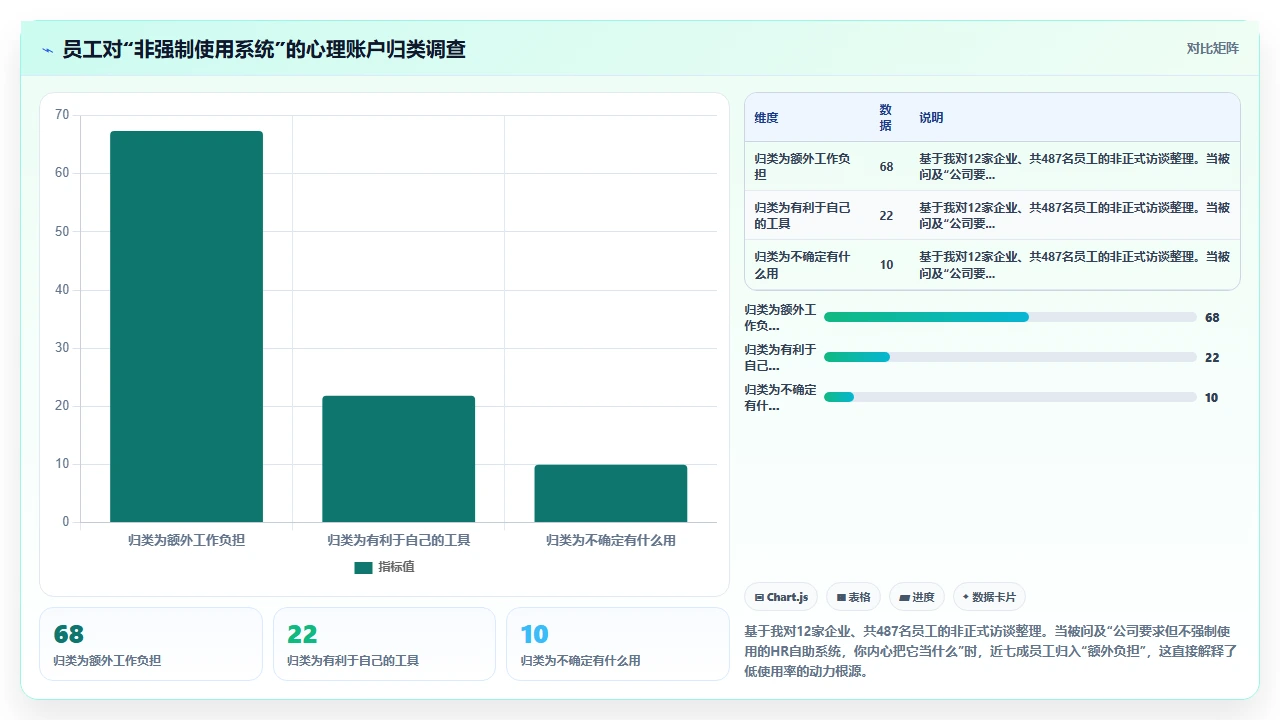Click the x-axis label 归类为不确定有什么用
This screenshot has width=1280, height=720.
coord(610,540)
